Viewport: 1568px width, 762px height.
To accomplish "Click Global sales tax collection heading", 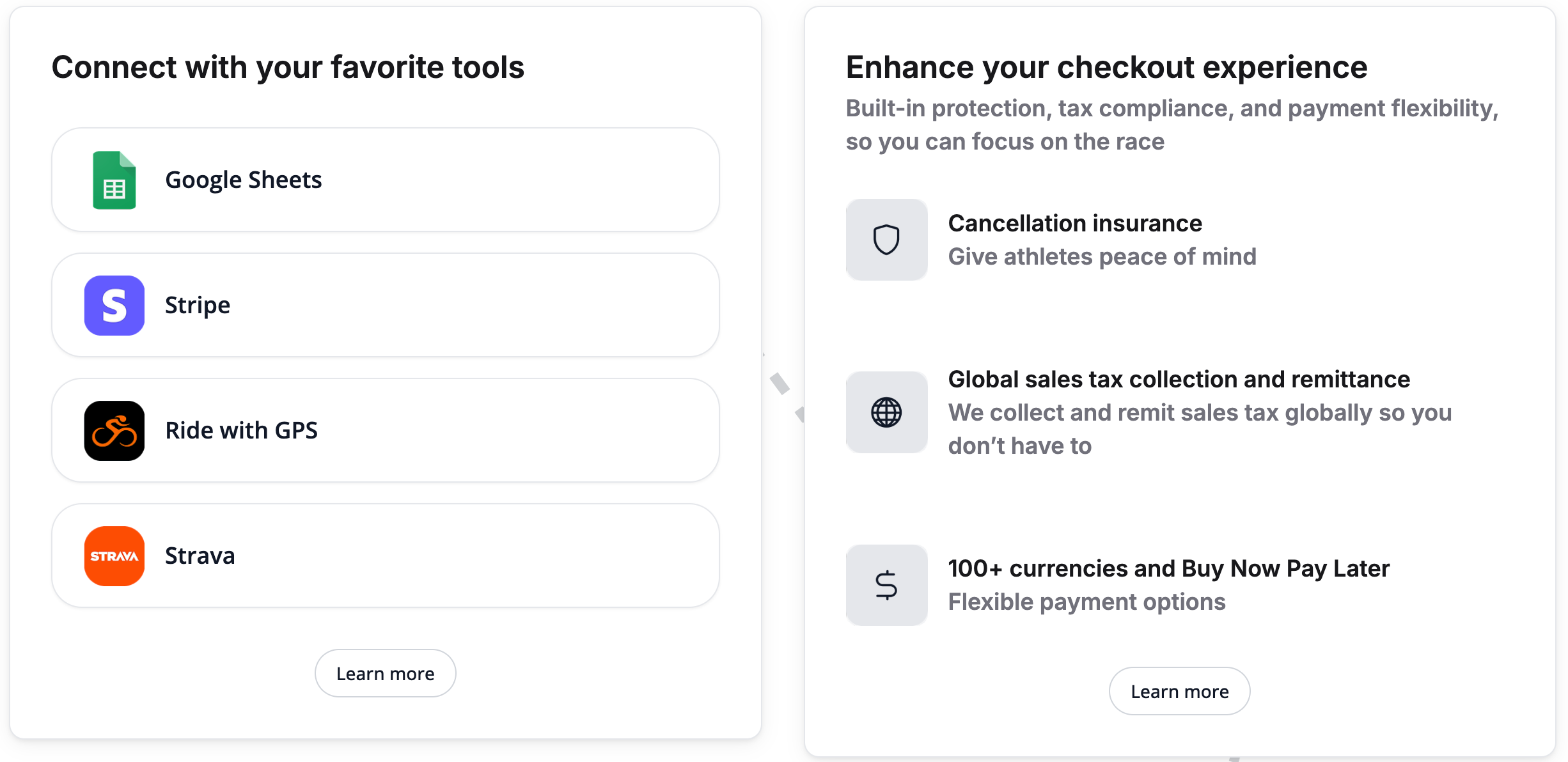I will 1179,380.
